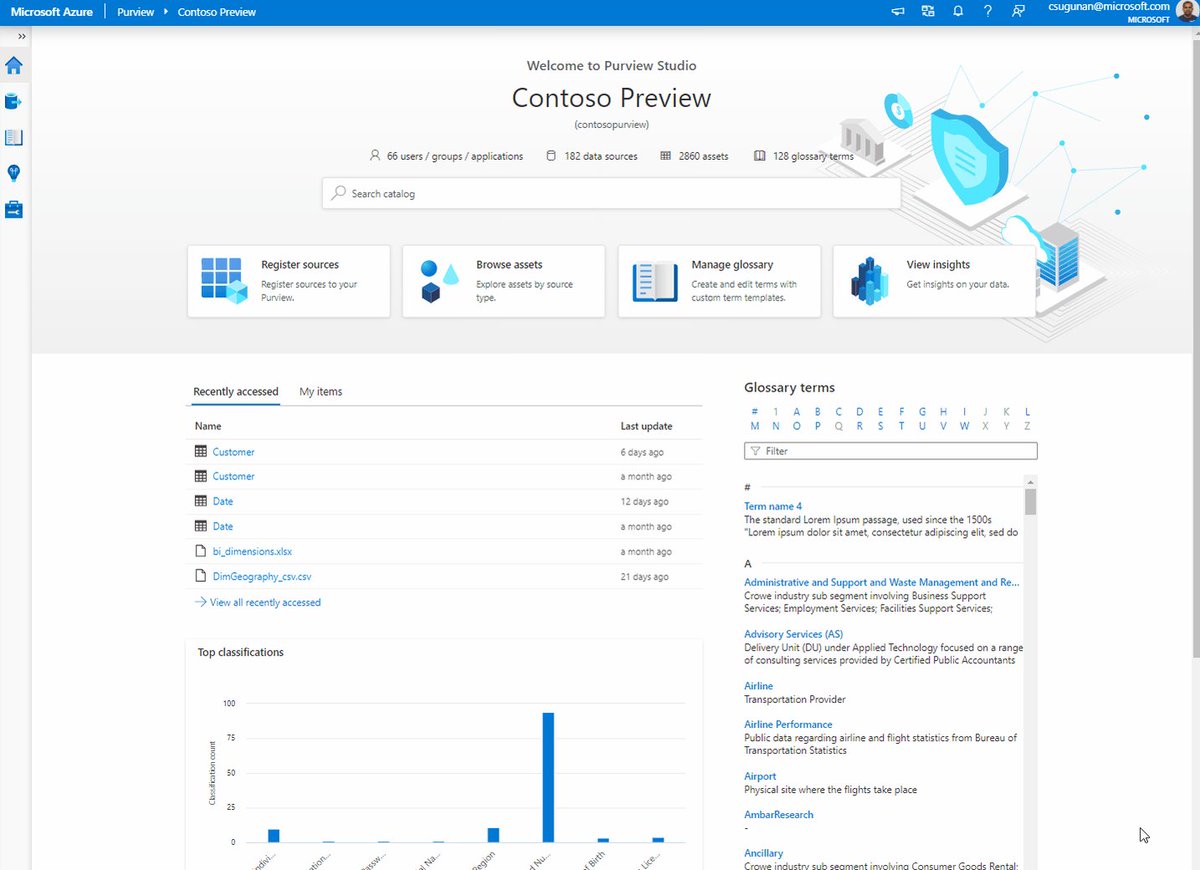Jump to glossary letter S
This screenshot has width=1200, height=870.
[x=880, y=426]
